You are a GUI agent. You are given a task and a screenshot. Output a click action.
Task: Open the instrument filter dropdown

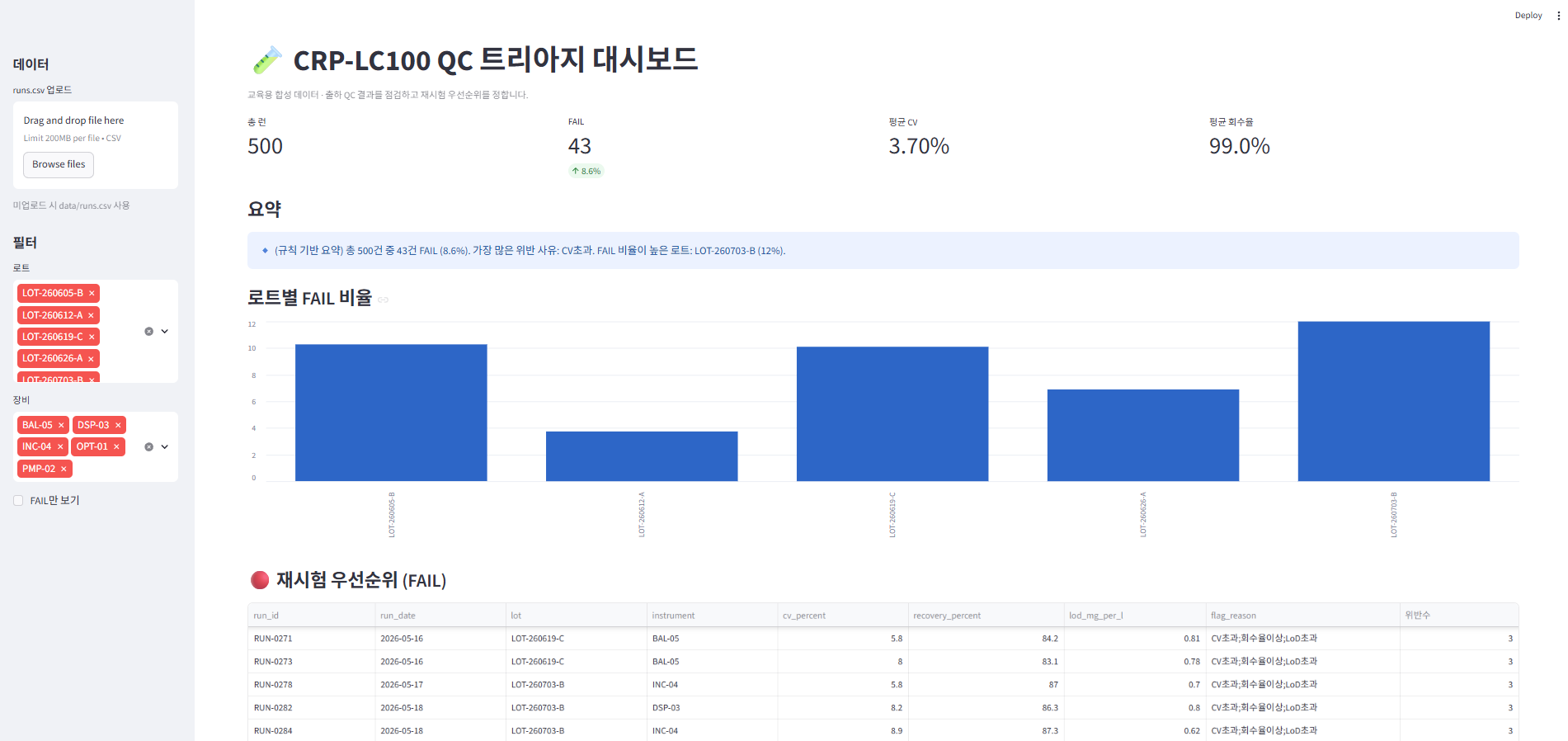point(165,446)
